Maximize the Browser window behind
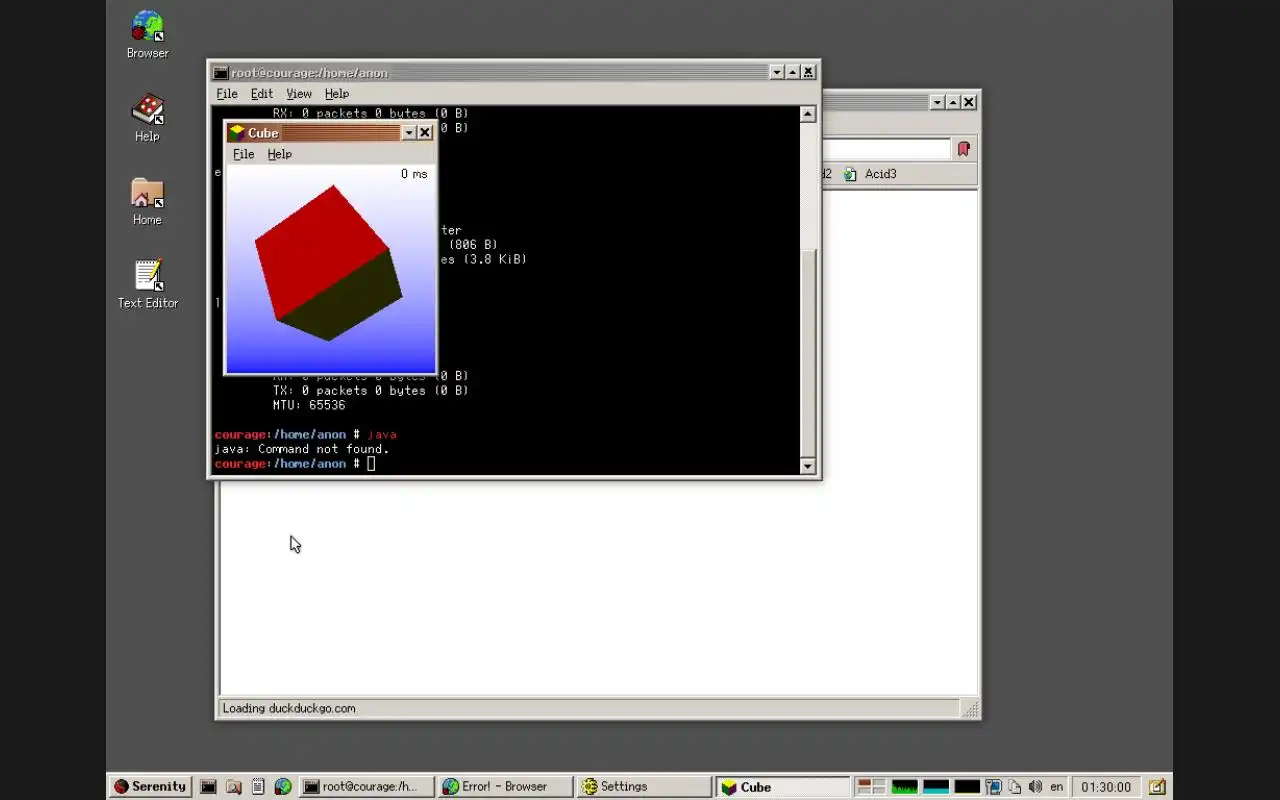Viewport: 1280px width, 800px height. pos(953,102)
